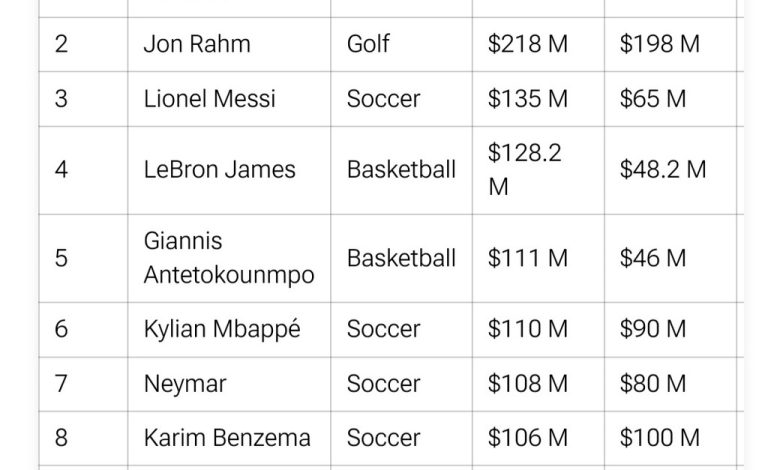Click the $100 M cell
This screenshot has height=470, width=780.
(x=660, y=438)
